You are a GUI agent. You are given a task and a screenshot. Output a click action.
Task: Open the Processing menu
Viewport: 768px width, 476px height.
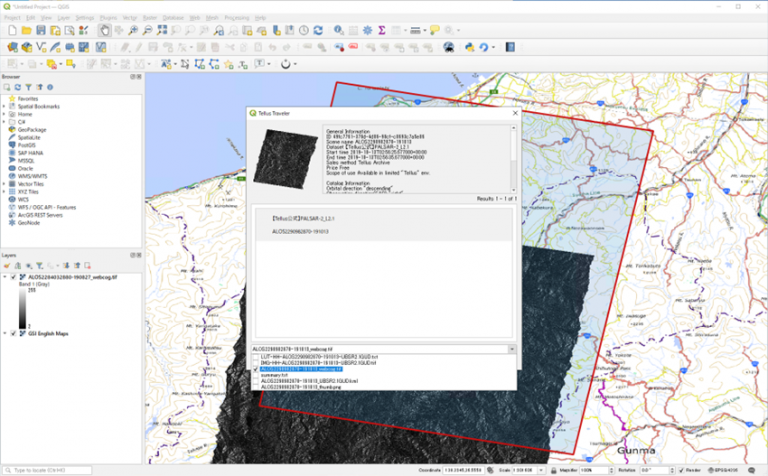click(237, 18)
